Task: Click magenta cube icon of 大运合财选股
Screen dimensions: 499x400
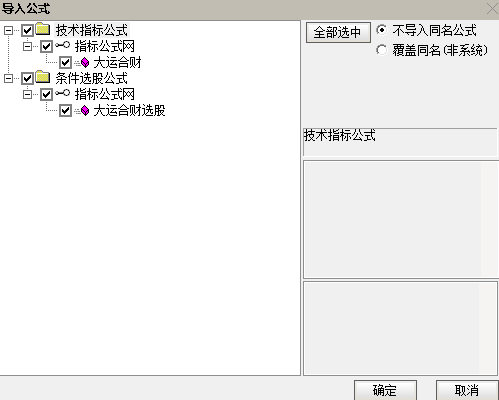Action: (x=85, y=110)
